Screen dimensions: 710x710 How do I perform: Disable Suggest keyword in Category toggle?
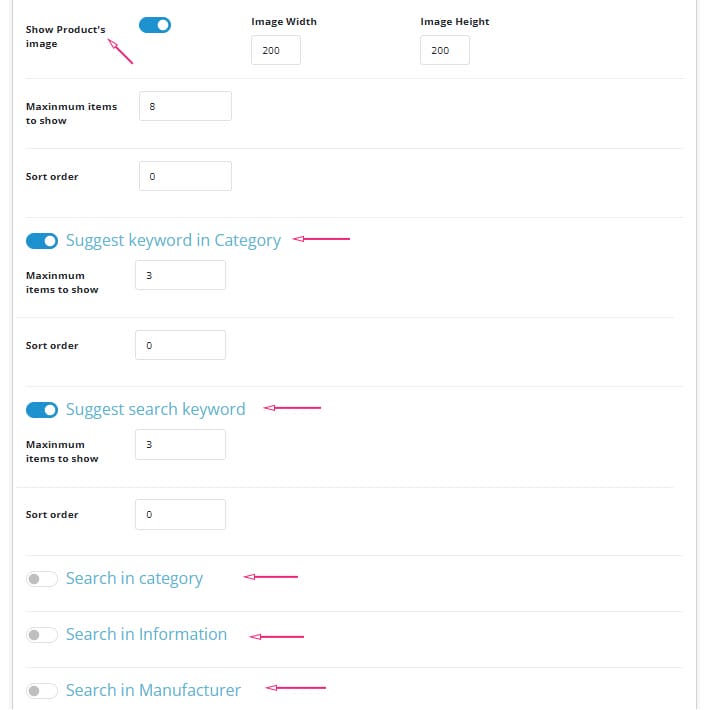point(42,241)
